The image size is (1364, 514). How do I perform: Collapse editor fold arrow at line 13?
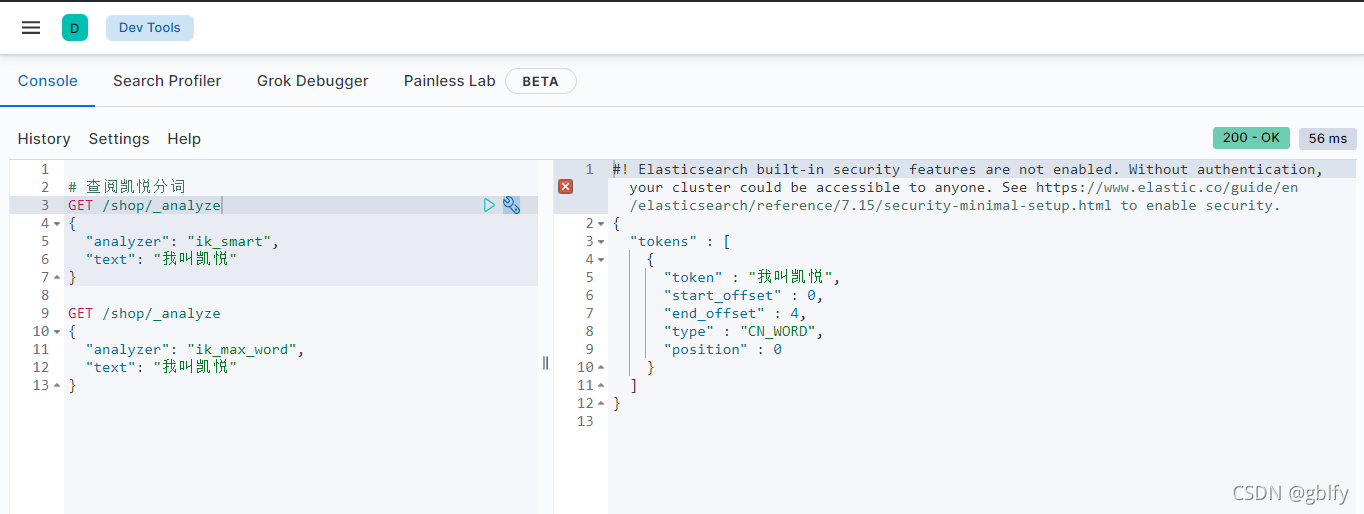(57, 385)
